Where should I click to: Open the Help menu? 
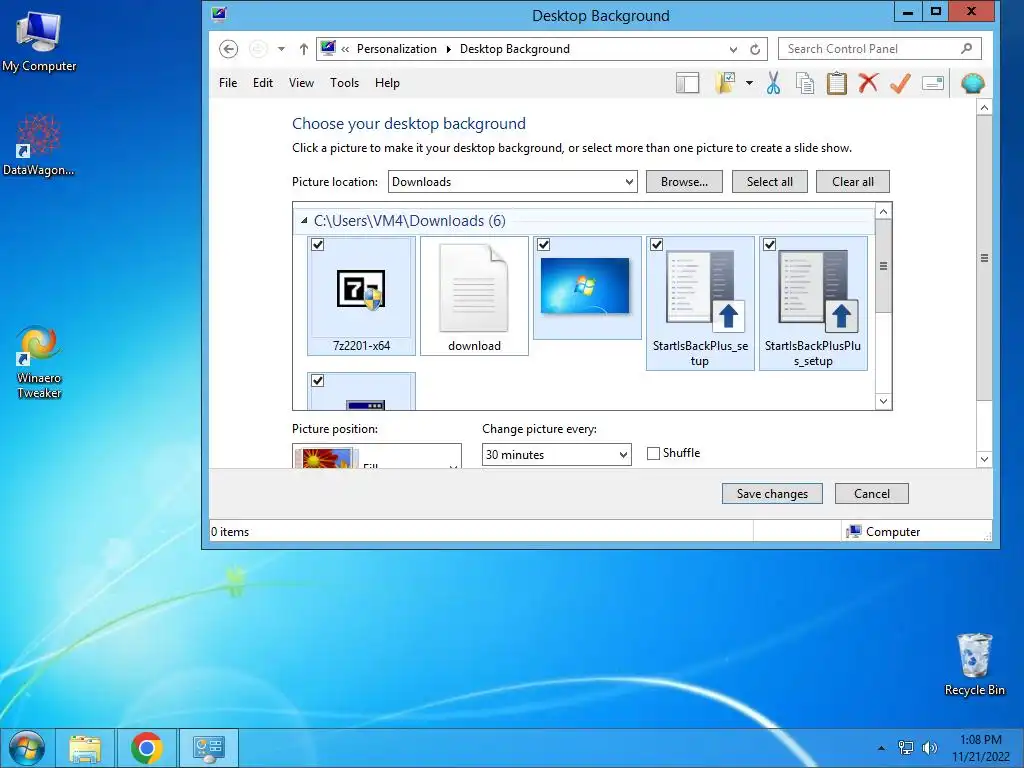click(387, 83)
